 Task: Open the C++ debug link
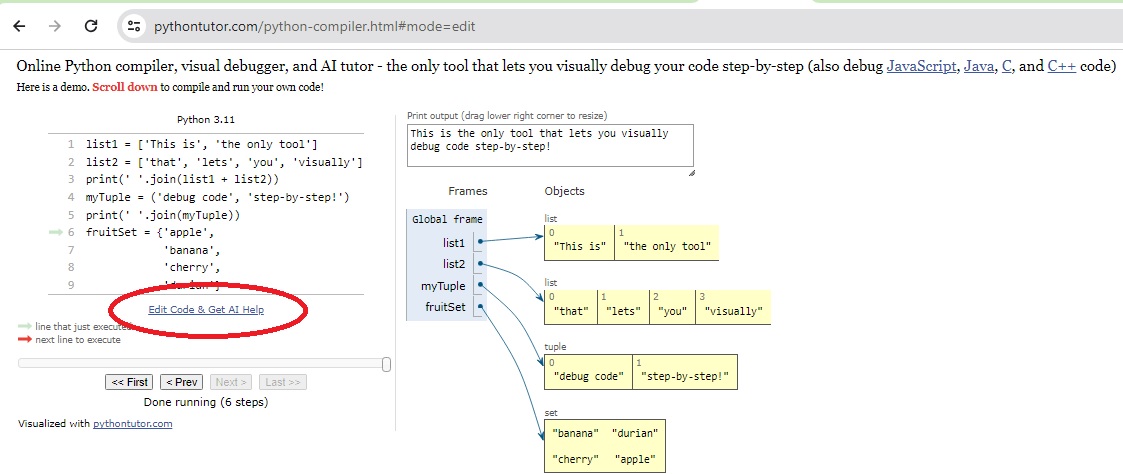(x=1061, y=67)
